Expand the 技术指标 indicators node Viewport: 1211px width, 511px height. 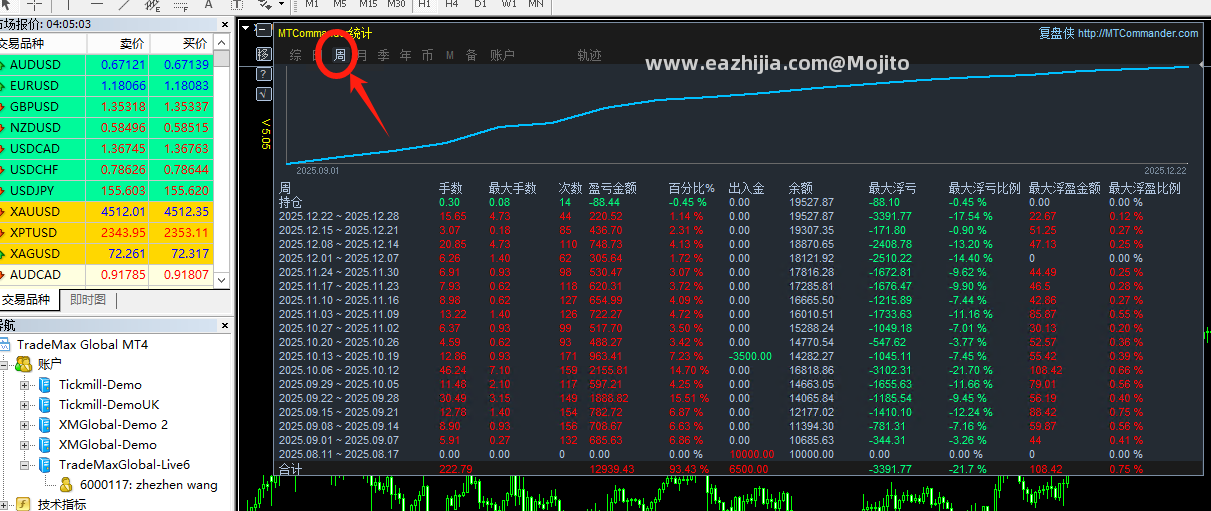click(6, 504)
